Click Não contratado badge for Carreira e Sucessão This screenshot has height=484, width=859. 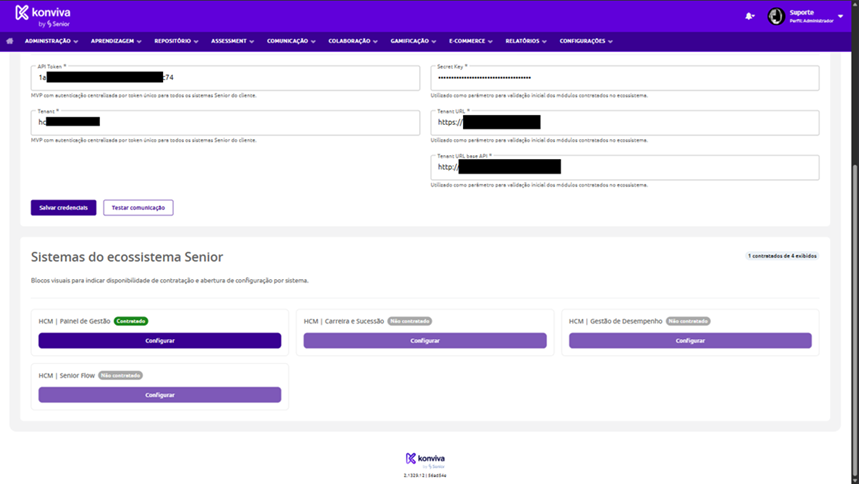pos(410,321)
